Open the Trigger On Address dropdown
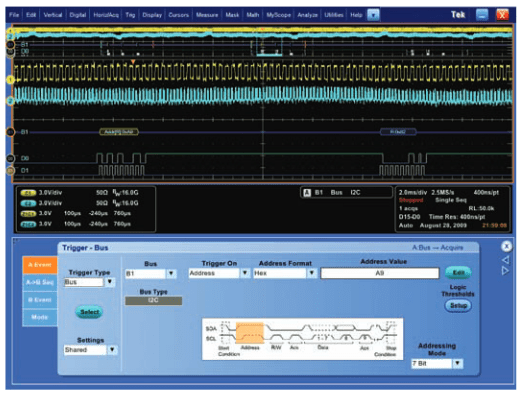The width and height of the screenshot is (523, 396). [245, 273]
